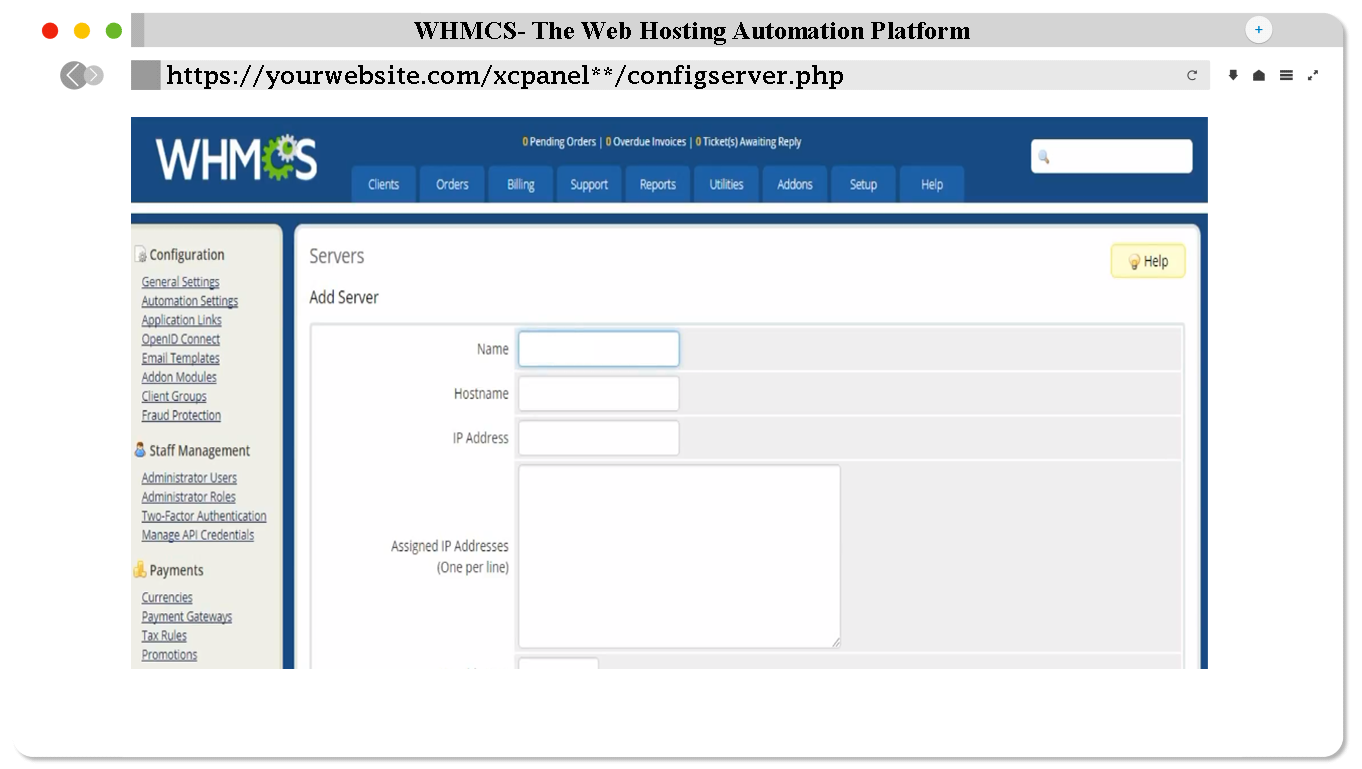Open Application Links page
This screenshot has height=769, width=1362.
181,320
